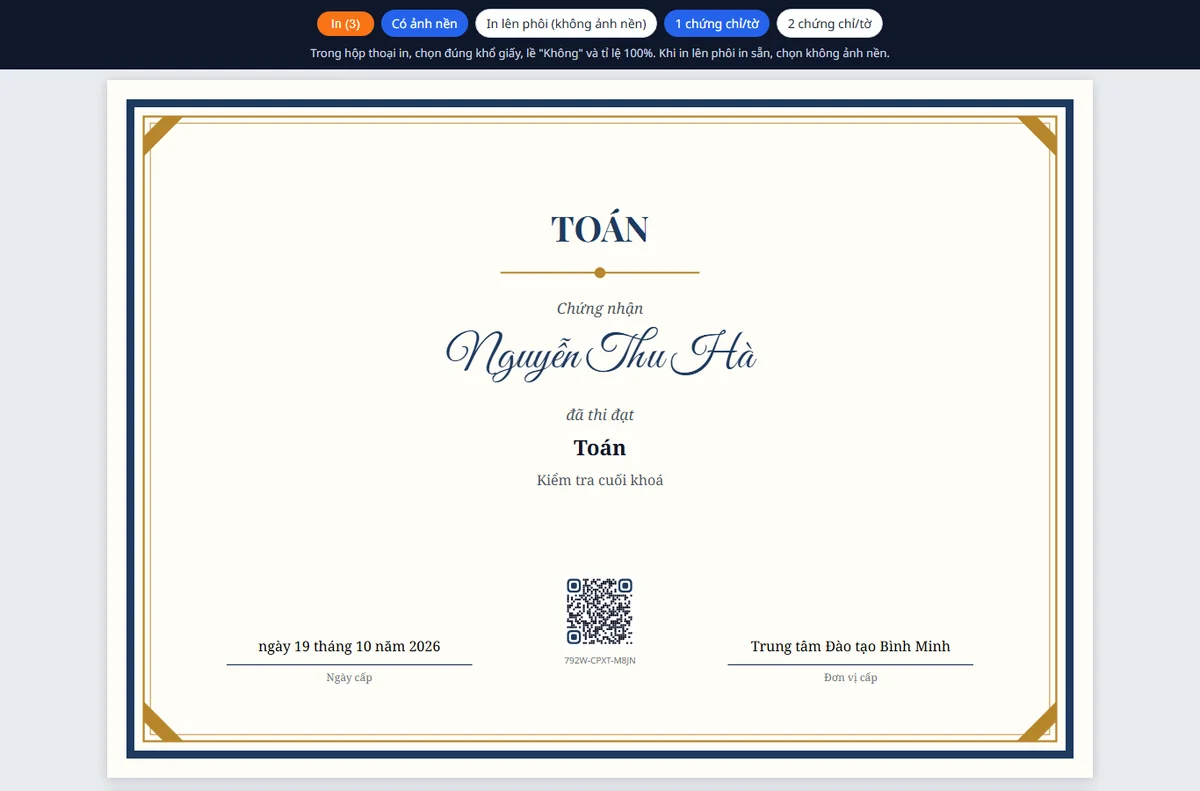Choose "1 chứng chỉ/tờ" layout
Image resolution: width=1200 pixels, height=791 pixels.
pyautogui.click(x=717, y=24)
